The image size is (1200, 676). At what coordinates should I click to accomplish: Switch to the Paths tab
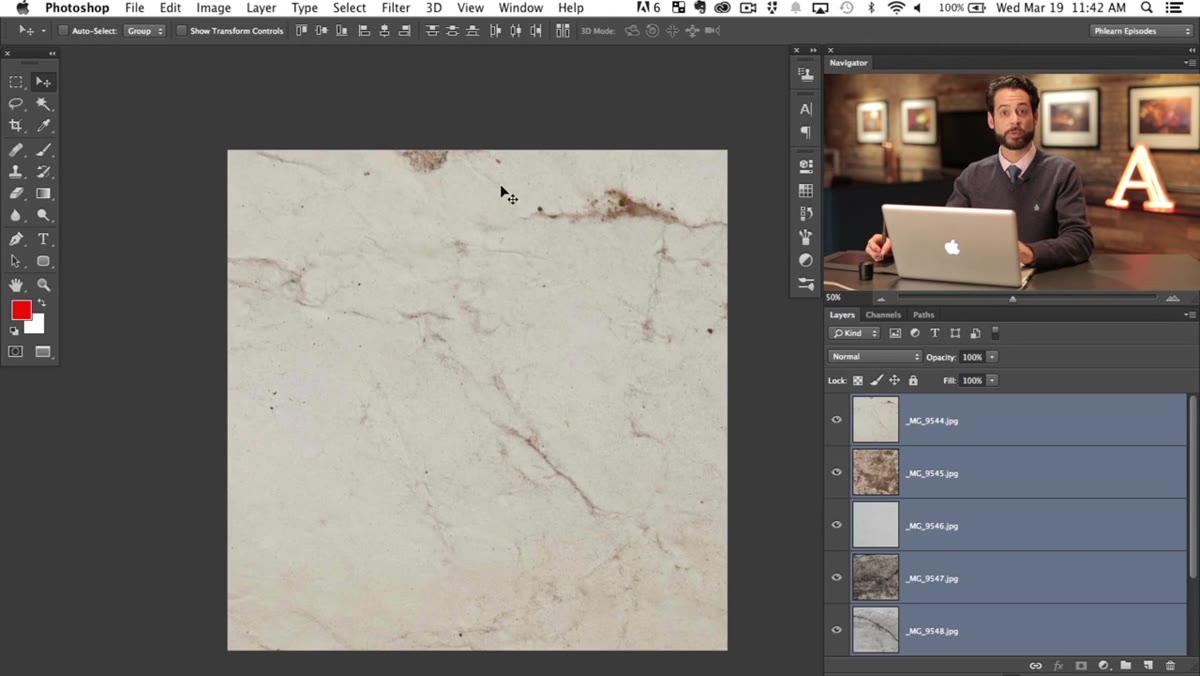[923, 315]
